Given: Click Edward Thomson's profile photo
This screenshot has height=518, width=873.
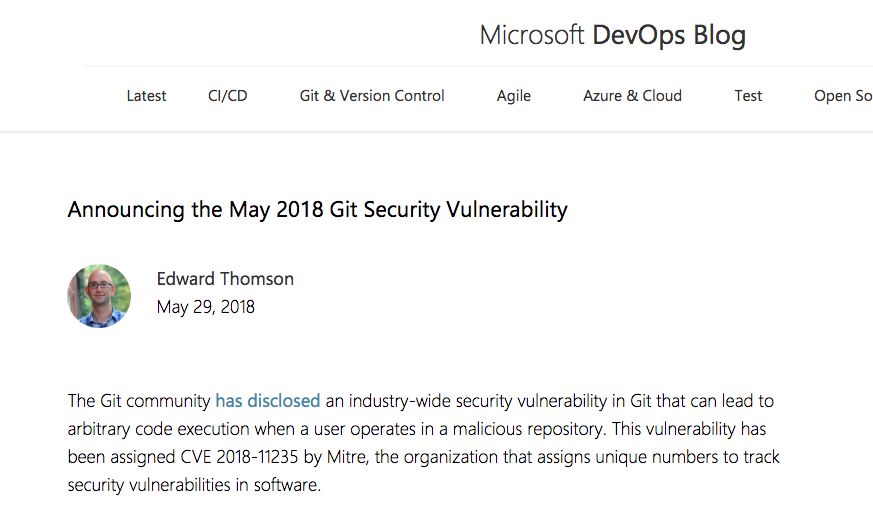Looking at the screenshot, I should 99,296.
